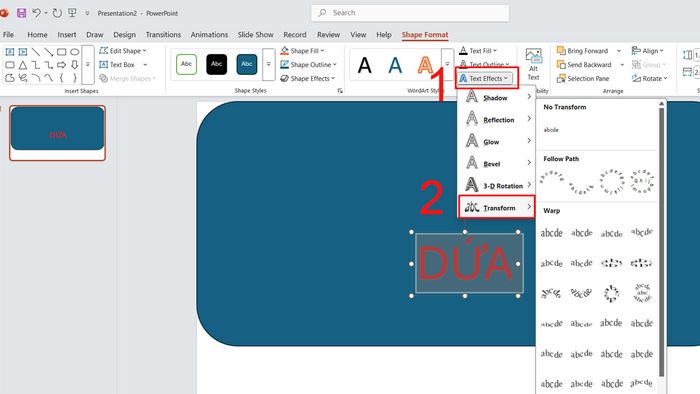Open Text Fill dropdown
The image size is (700, 394).
478,51
